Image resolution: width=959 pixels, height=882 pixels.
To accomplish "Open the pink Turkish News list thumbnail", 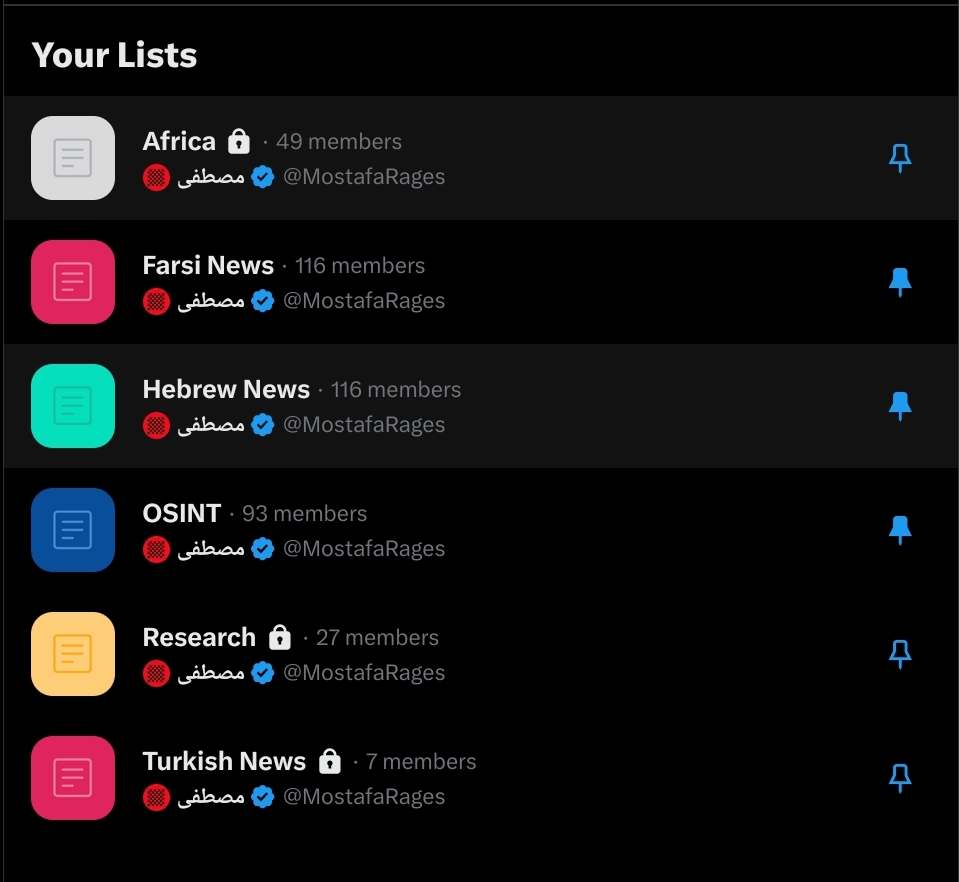I will [x=73, y=778].
